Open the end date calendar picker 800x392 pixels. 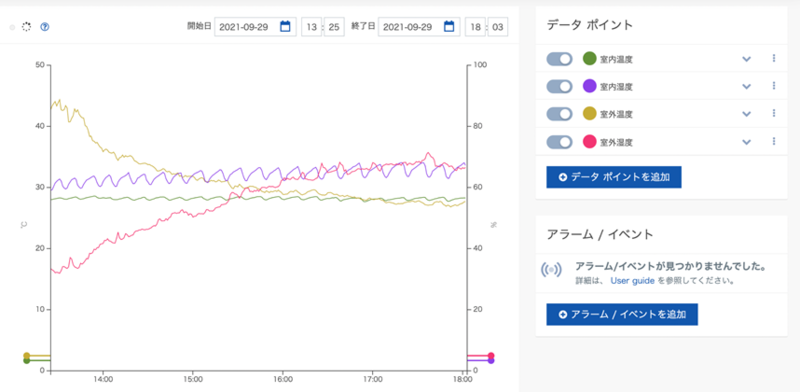449,27
